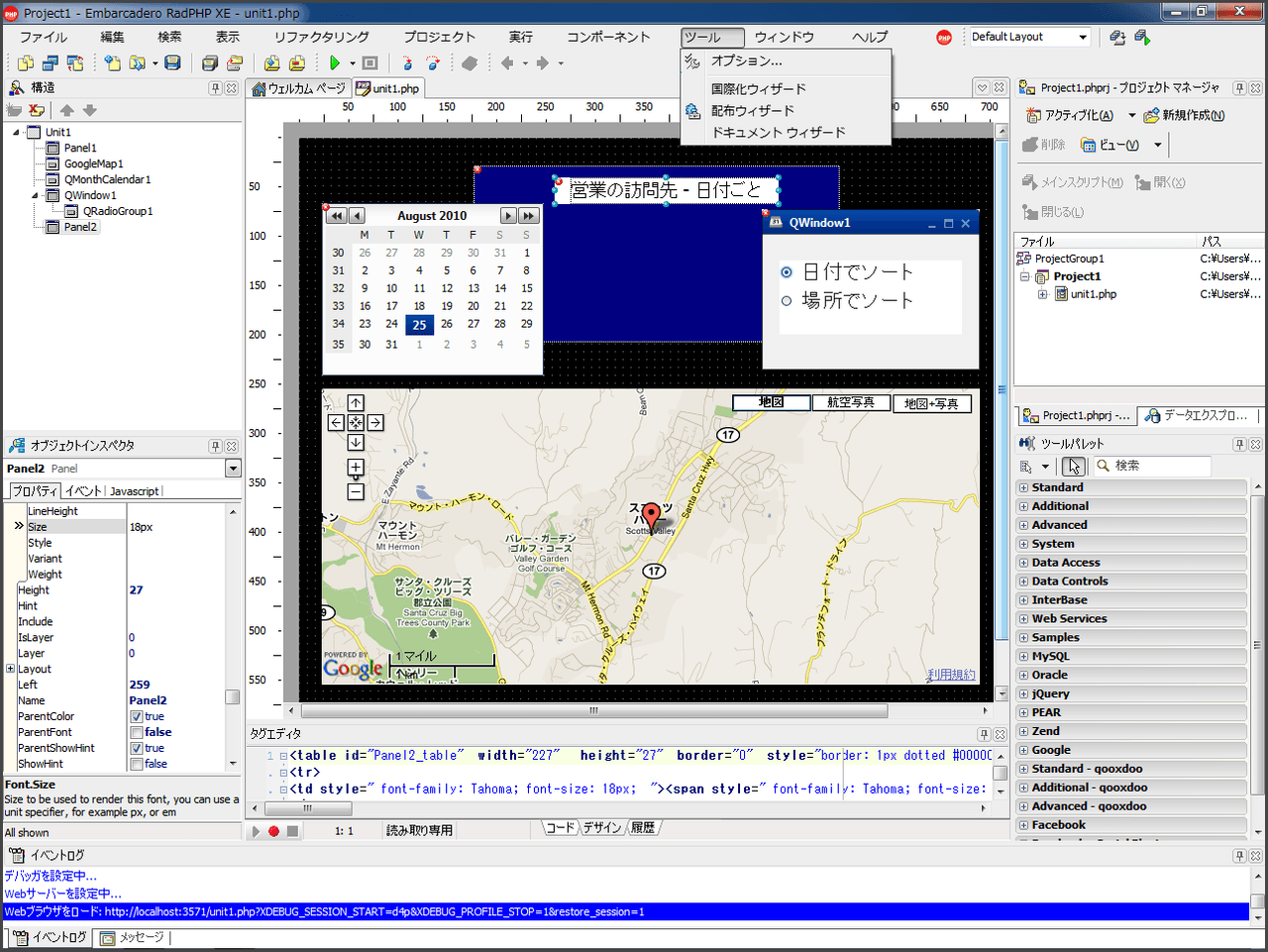Click the red PHP icon right of ヘルプ
1268x952 pixels.
[x=944, y=38]
